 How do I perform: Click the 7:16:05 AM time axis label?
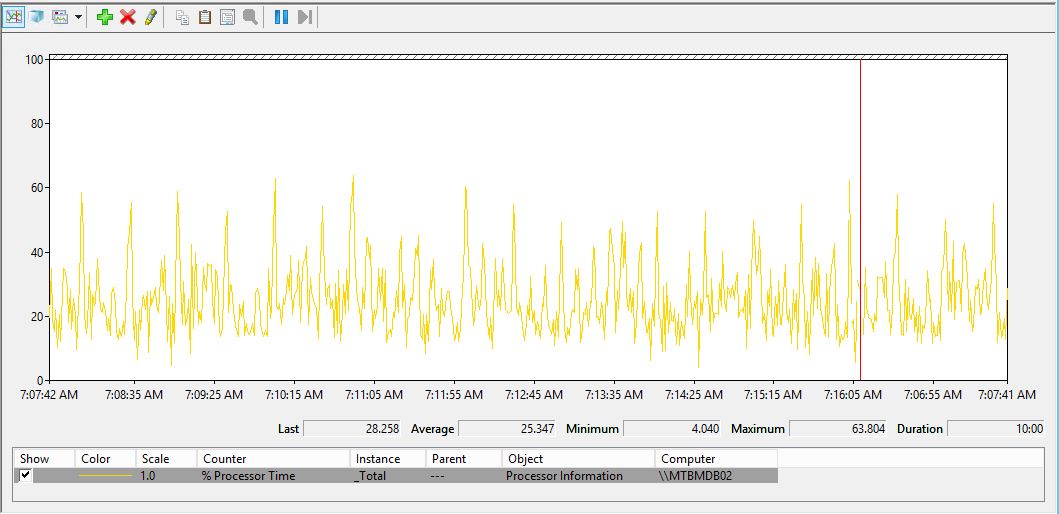[x=854, y=394]
